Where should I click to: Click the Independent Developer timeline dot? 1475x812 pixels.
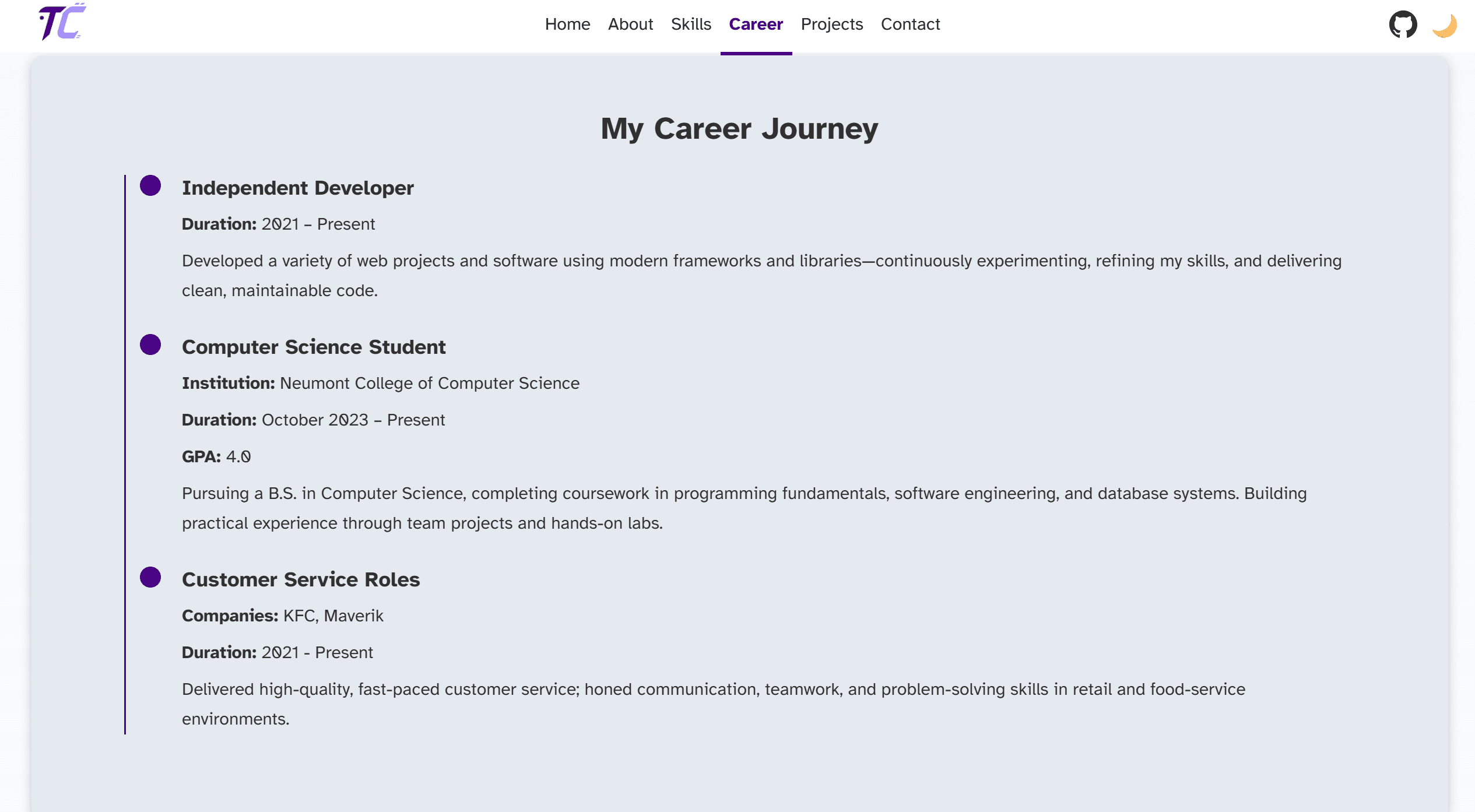click(150, 186)
